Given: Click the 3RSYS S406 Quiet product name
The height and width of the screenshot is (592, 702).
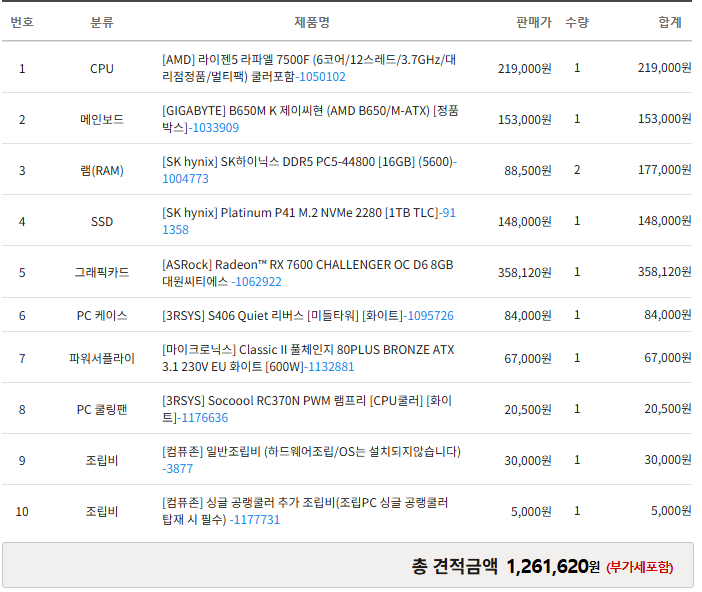Looking at the screenshot, I should pos(283,316).
